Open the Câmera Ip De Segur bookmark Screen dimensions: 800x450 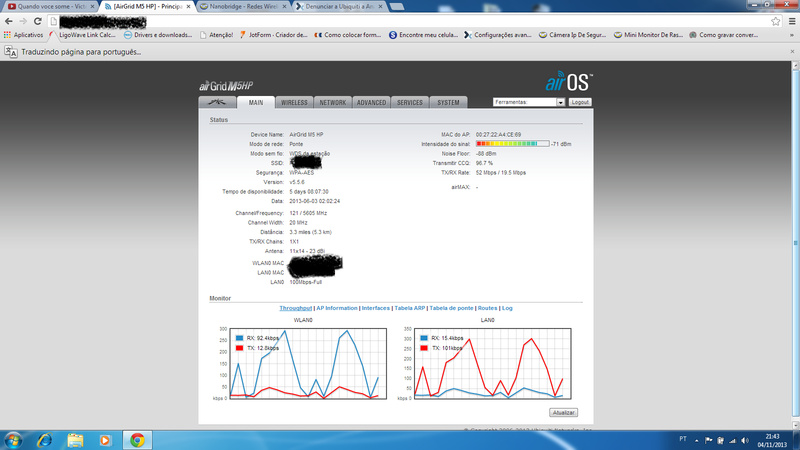click(x=572, y=35)
